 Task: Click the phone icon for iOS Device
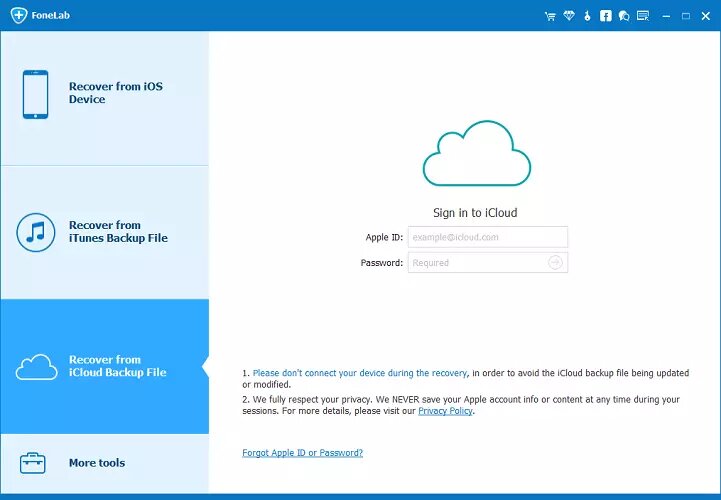(x=35, y=94)
